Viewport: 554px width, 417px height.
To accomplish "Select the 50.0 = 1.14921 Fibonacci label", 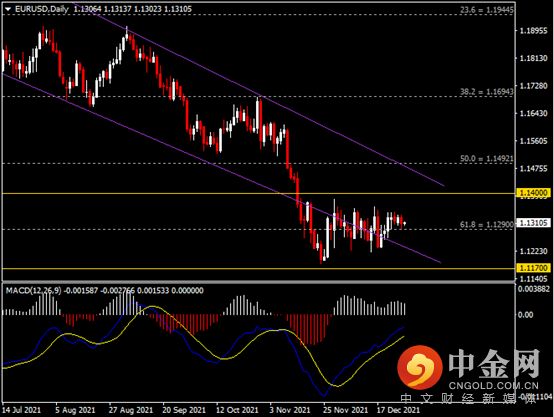I will click(487, 159).
